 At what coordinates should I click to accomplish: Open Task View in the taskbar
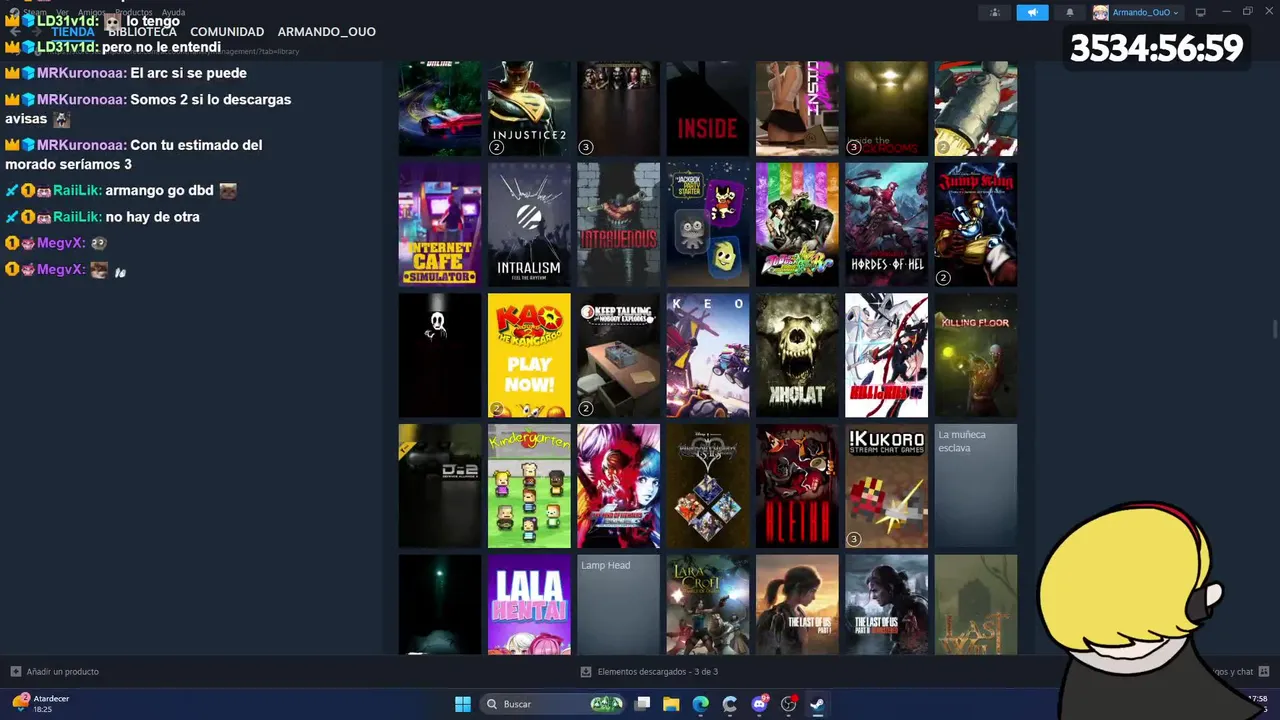coord(643,704)
